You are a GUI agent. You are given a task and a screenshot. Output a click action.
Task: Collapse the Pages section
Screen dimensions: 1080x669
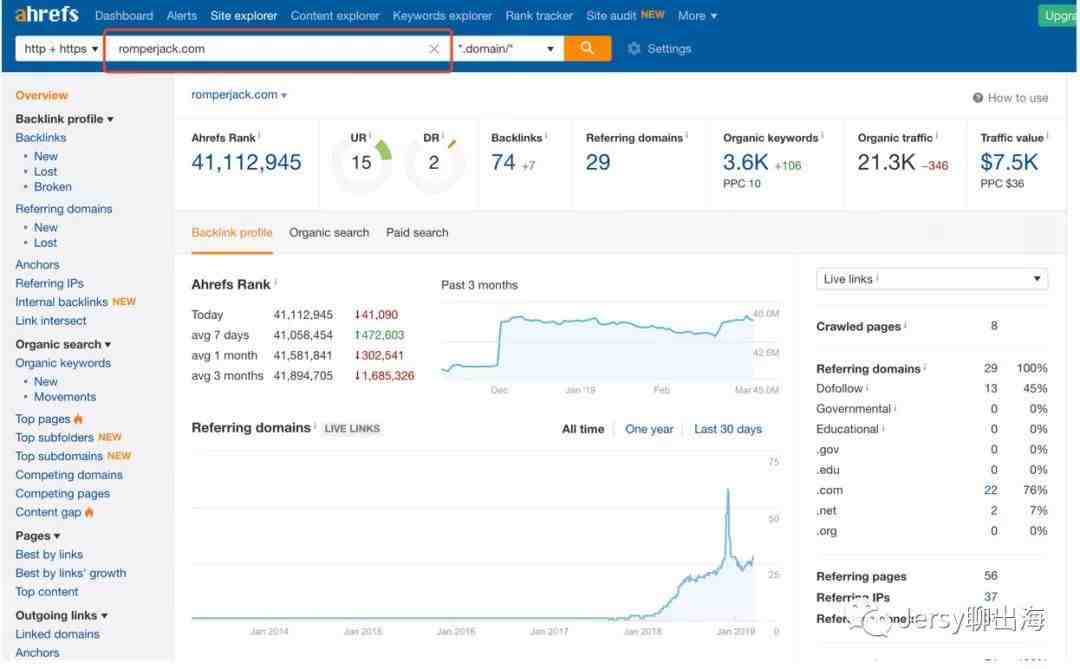[37, 536]
